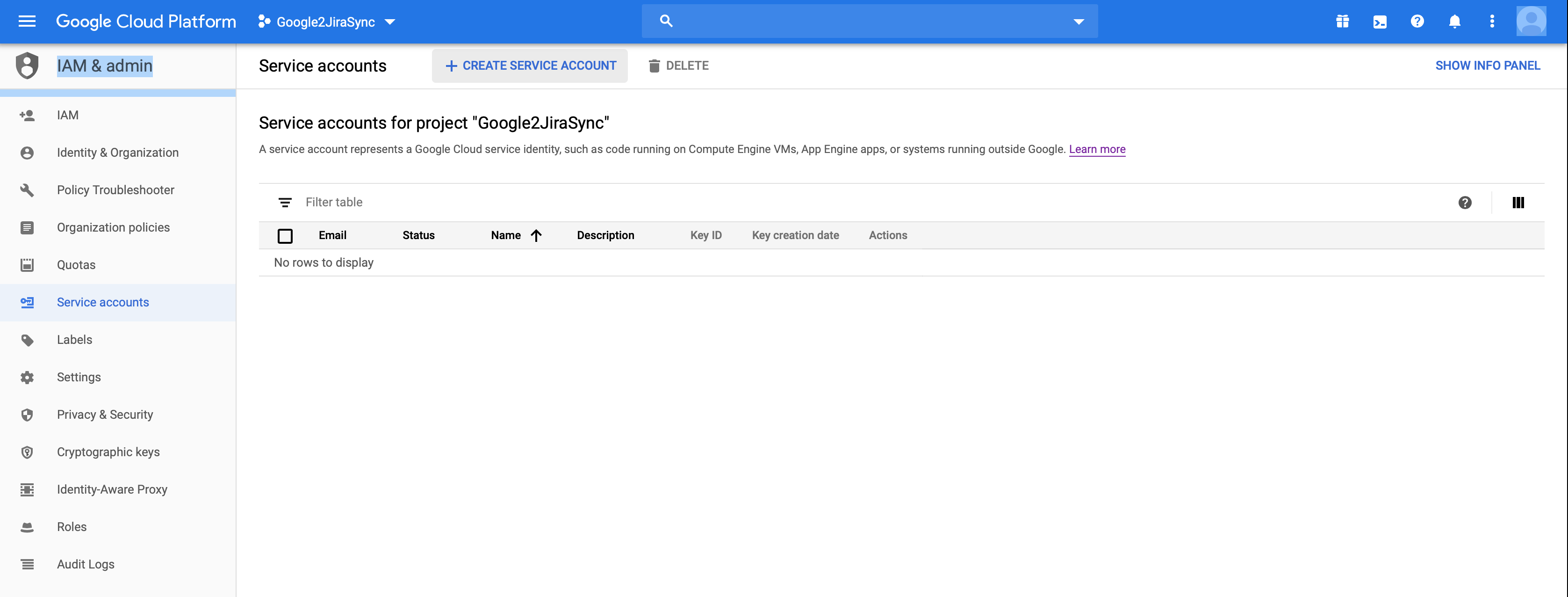The image size is (1568, 597).
Task: Tick the select-all checkbox in table header
Action: [x=285, y=236]
